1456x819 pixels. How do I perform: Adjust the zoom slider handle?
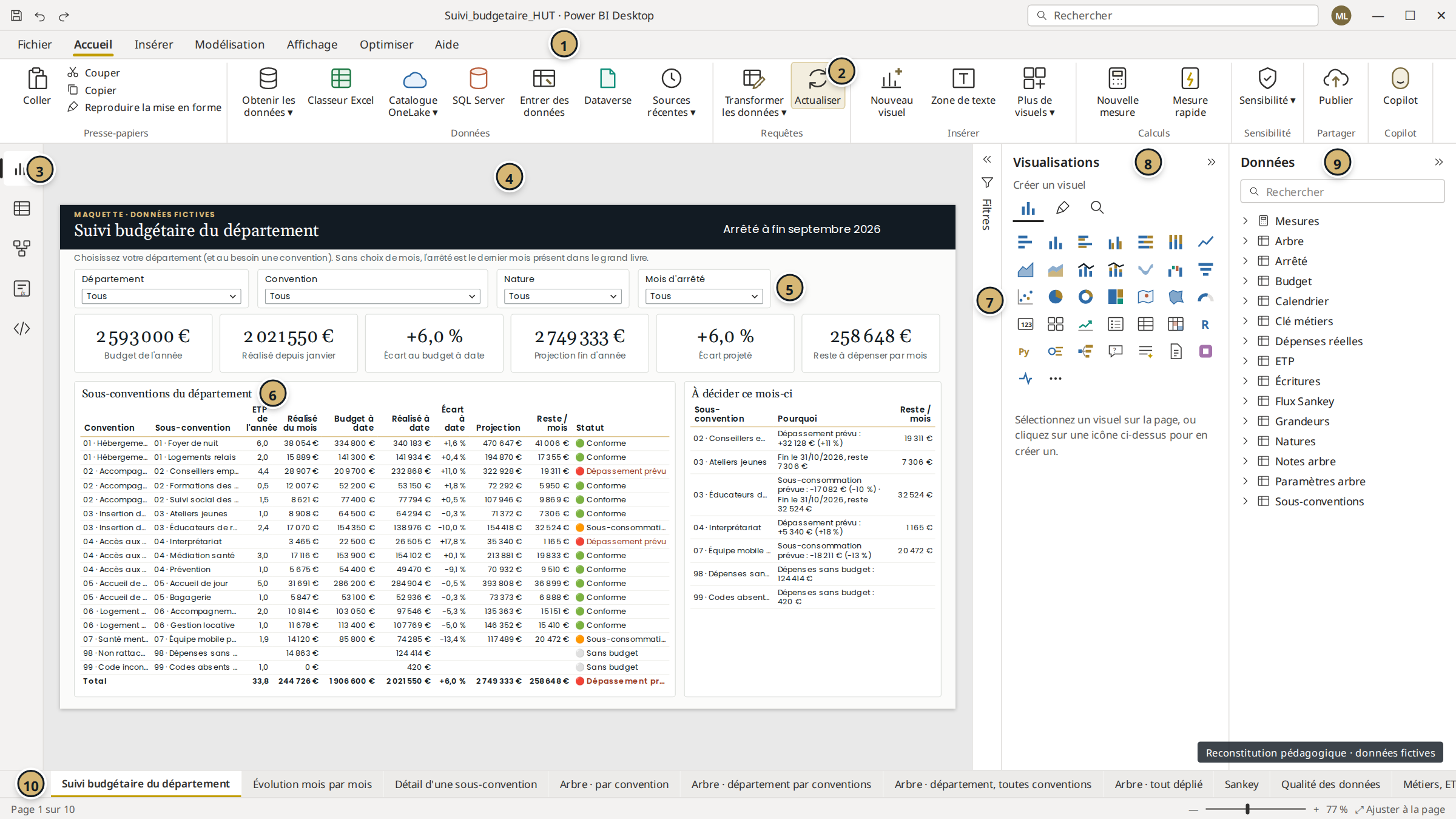(x=1247, y=809)
